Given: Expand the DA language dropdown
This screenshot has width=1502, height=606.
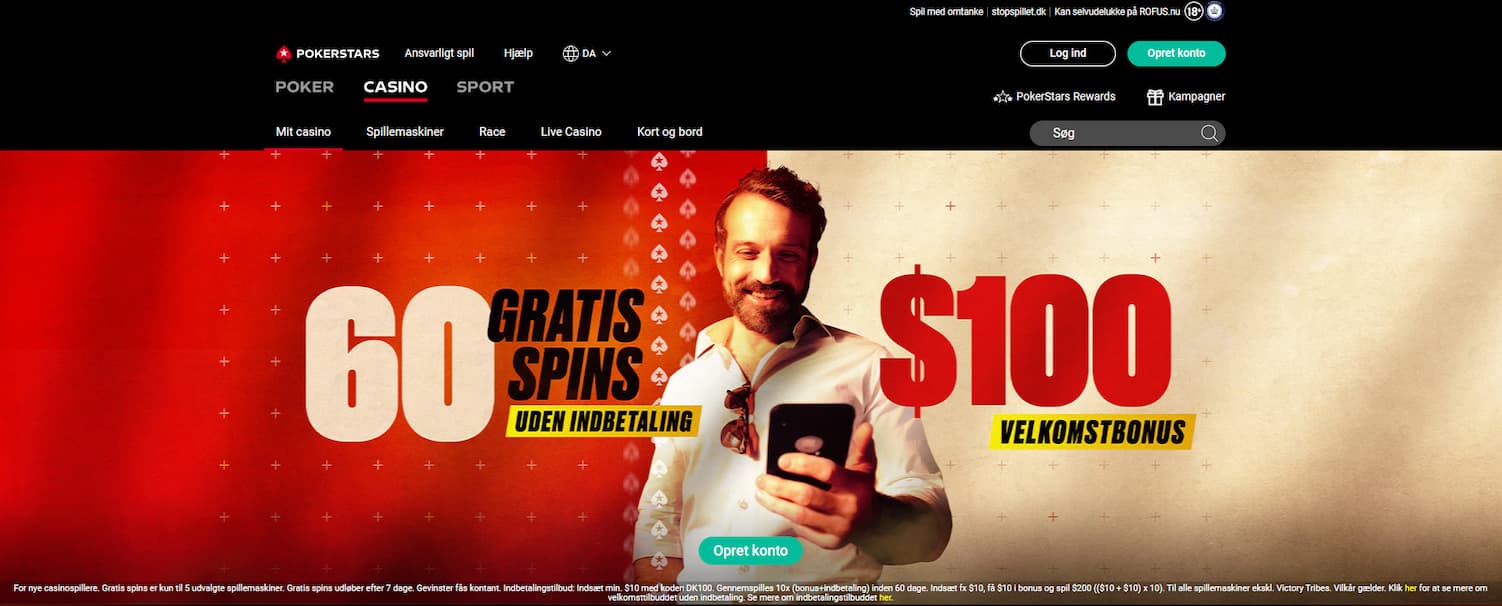Looking at the screenshot, I should click(606, 54).
